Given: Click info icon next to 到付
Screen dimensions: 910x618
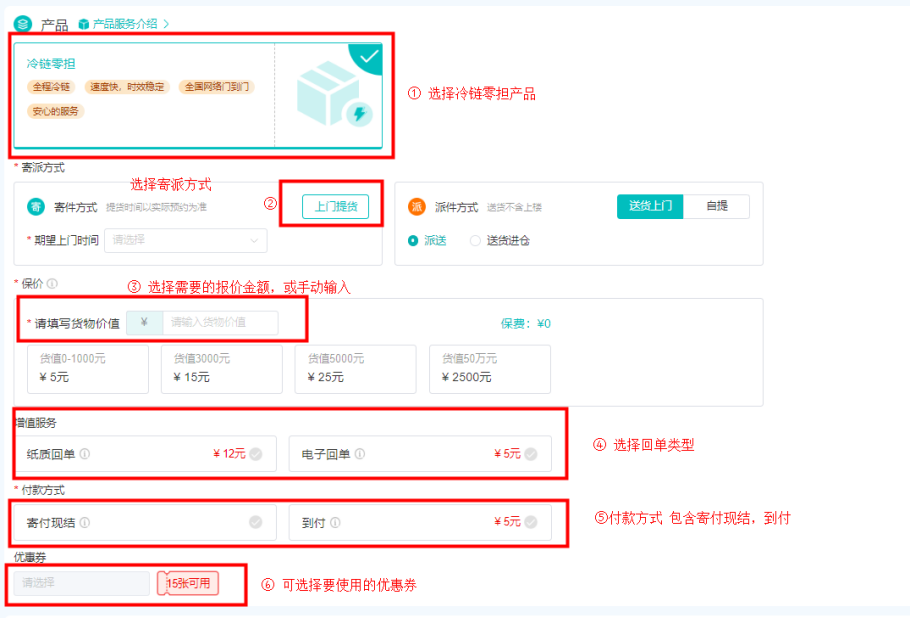Looking at the screenshot, I should click(x=335, y=522).
